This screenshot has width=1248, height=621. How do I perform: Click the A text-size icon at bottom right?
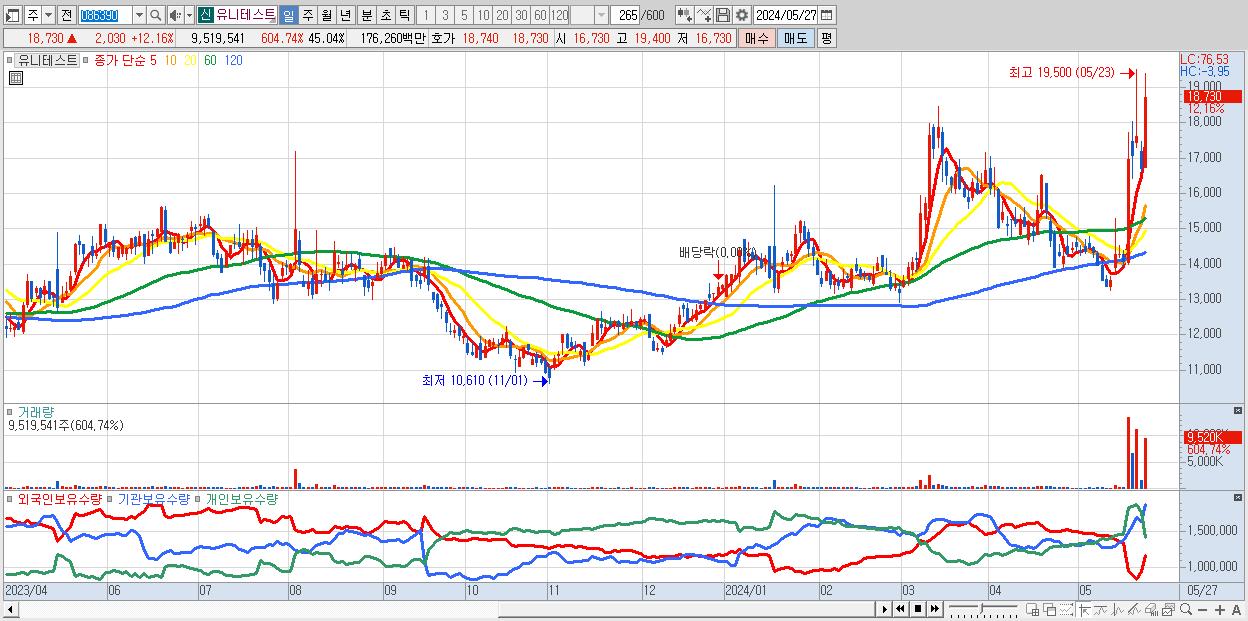[1236, 610]
